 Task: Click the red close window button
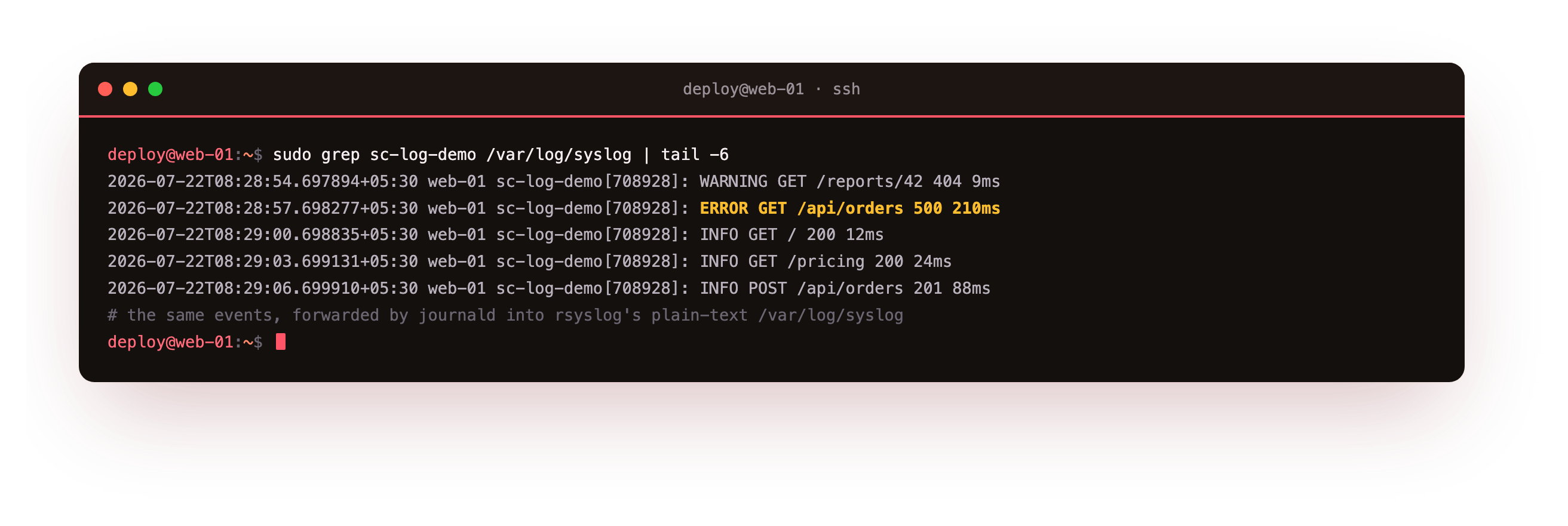point(105,90)
